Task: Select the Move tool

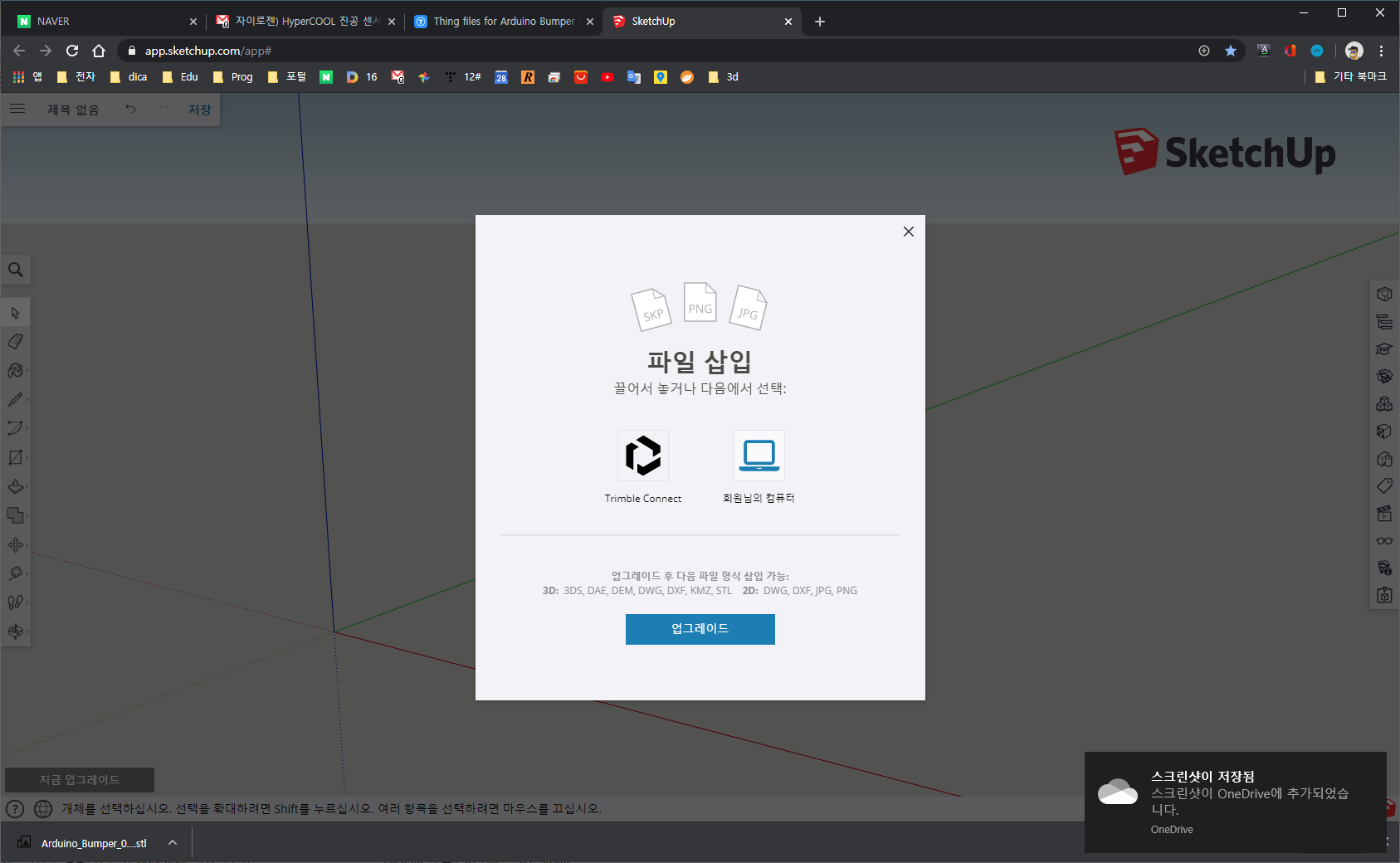Action: 15,544
